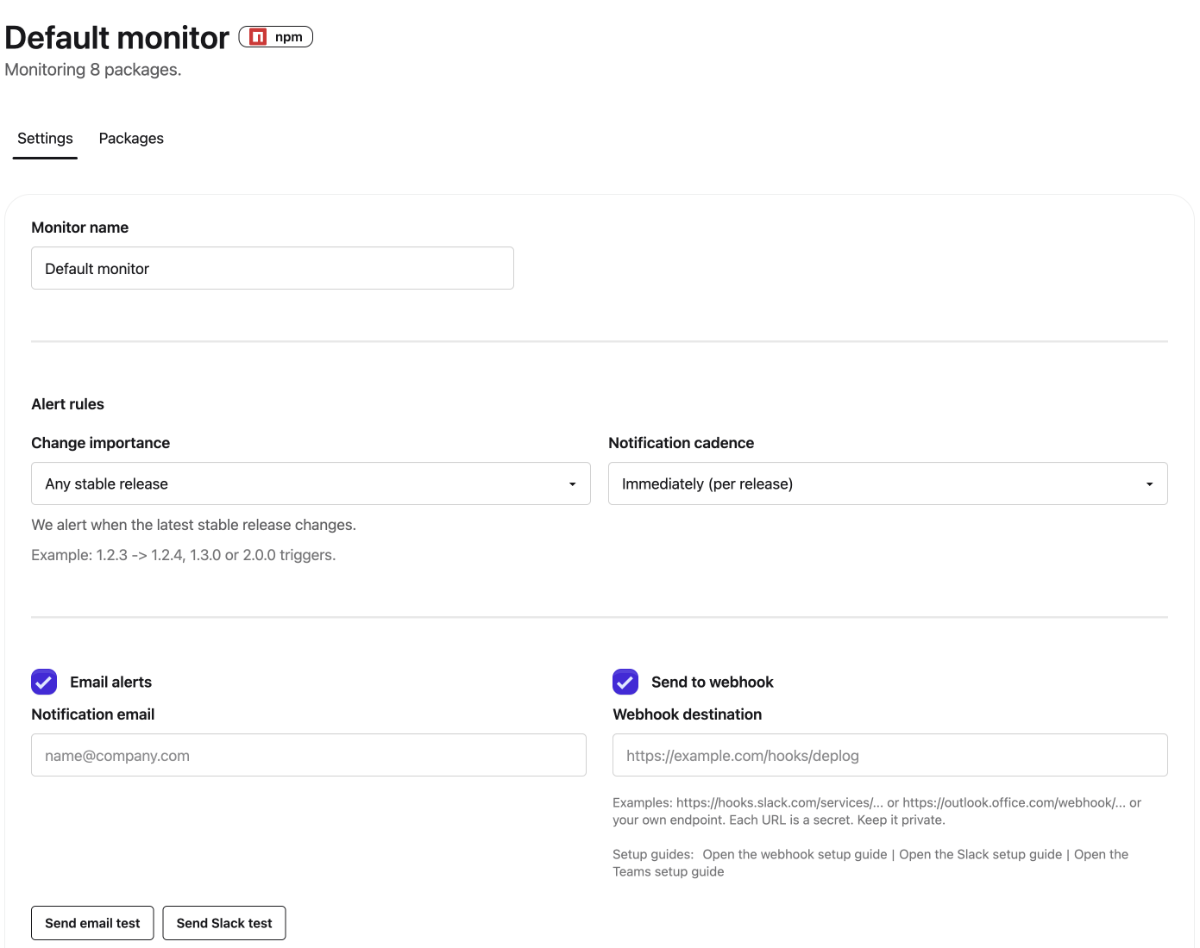
Task: Click the Webhook destination label
Action: coord(687,714)
